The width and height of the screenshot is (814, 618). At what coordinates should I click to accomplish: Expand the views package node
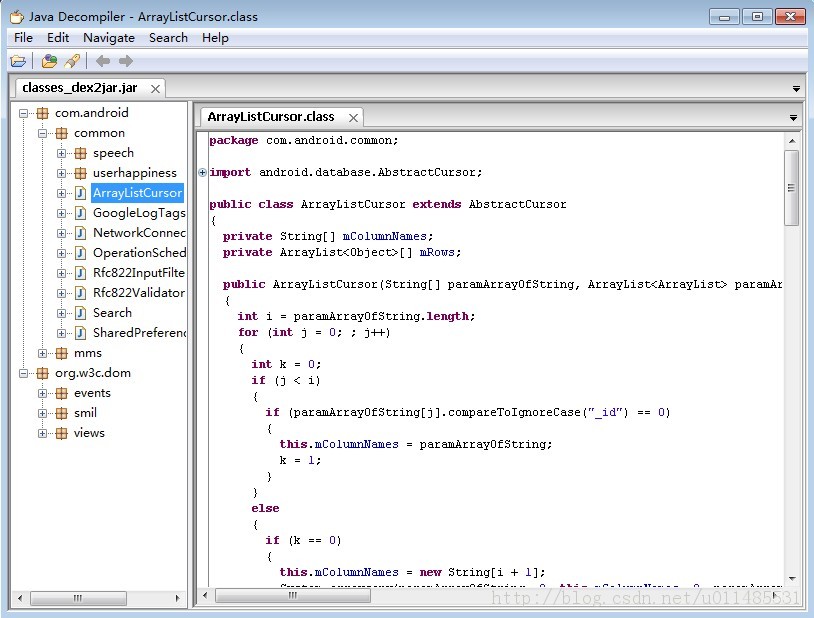point(43,433)
